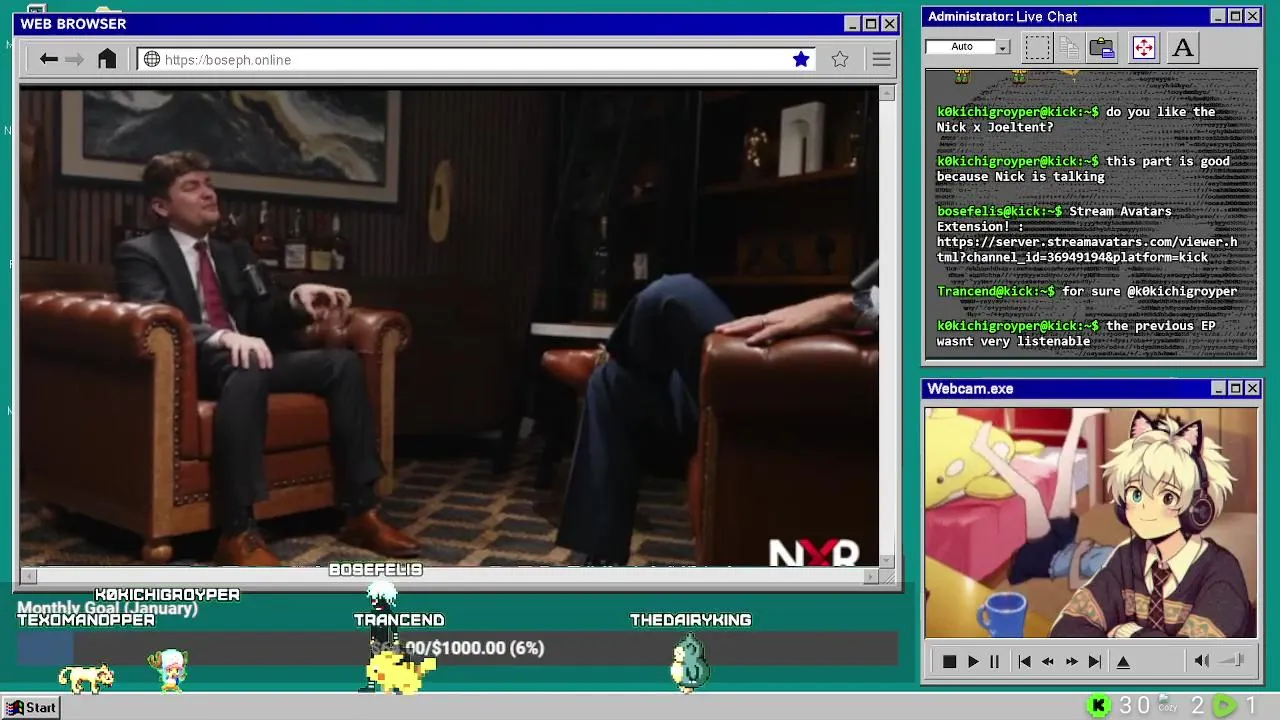
Task: Open font settings with the A icon
Action: (1183, 47)
